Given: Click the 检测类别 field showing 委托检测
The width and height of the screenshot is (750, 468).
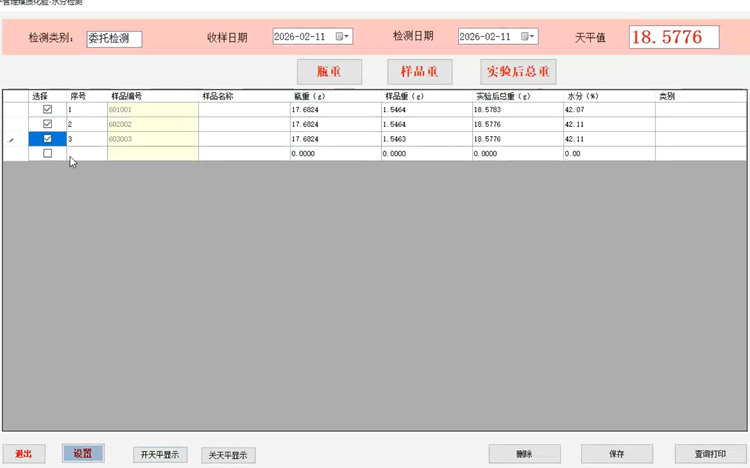Looking at the screenshot, I should 114,39.
